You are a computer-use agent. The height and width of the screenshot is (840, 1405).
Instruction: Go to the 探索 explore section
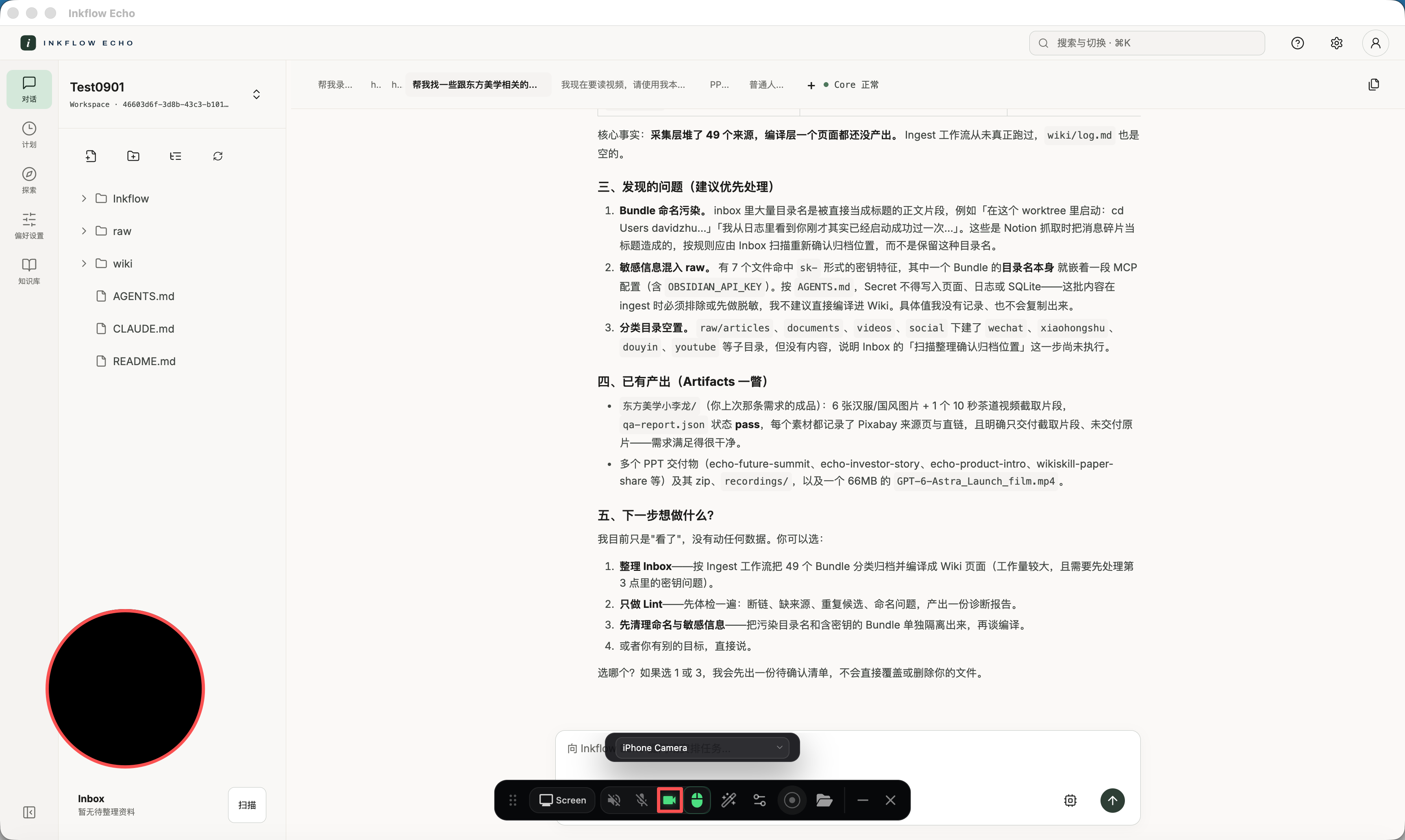pyautogui.click(x=29, y=180)
